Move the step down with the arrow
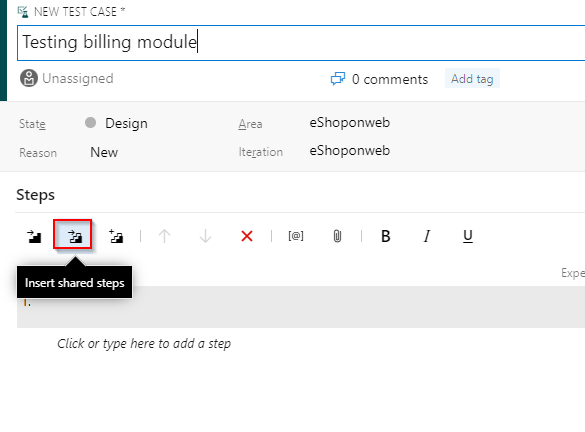Viewport: 585px width, 432px height. tap(206, 236)
